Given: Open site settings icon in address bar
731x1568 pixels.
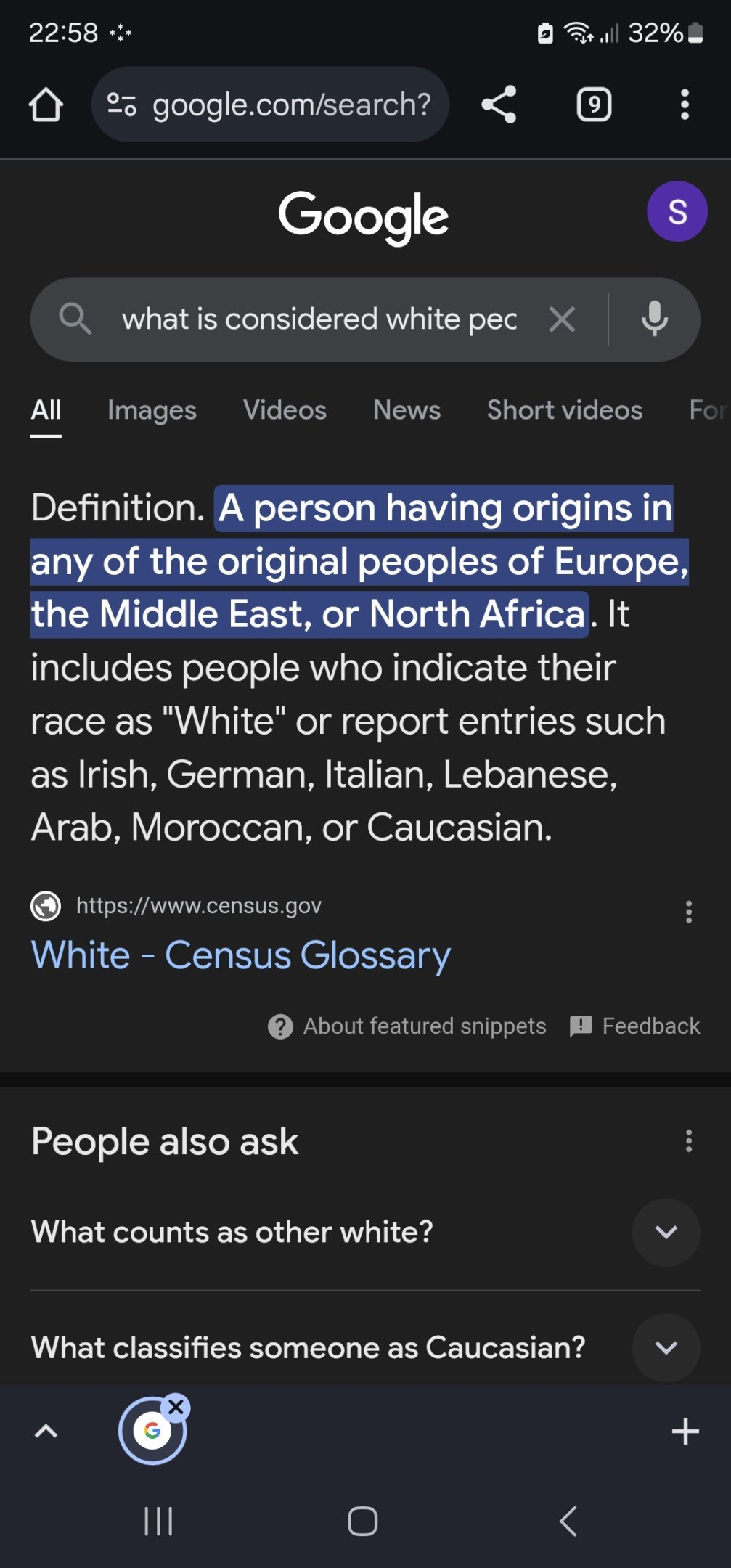Looking at the screenshot, I should pos(121,105).
